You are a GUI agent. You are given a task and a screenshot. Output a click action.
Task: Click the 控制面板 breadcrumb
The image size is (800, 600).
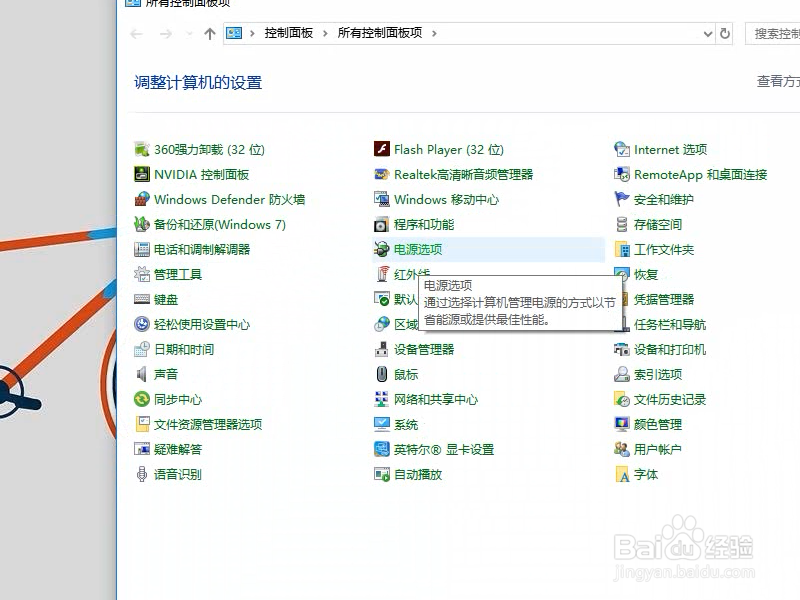[x=288, y=33]
